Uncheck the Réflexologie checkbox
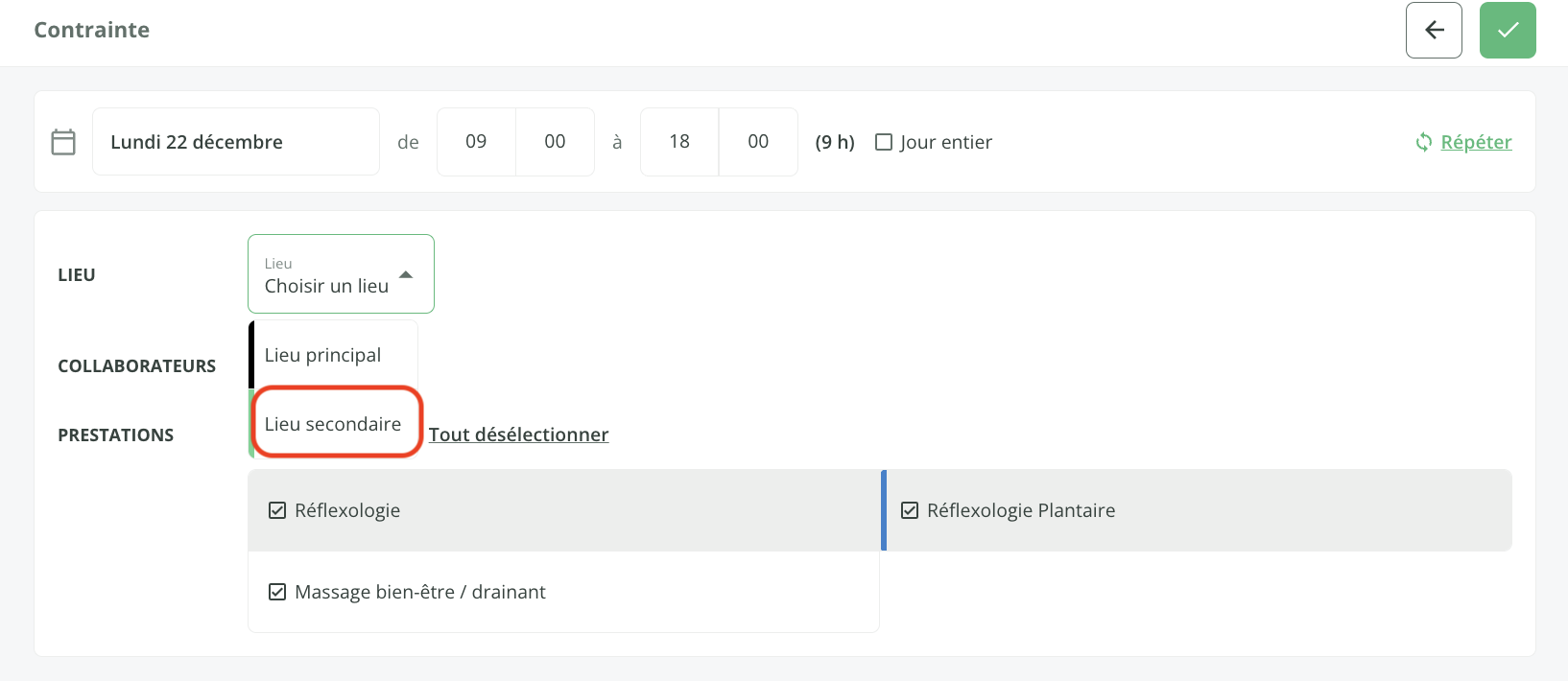 coord(277,510)
